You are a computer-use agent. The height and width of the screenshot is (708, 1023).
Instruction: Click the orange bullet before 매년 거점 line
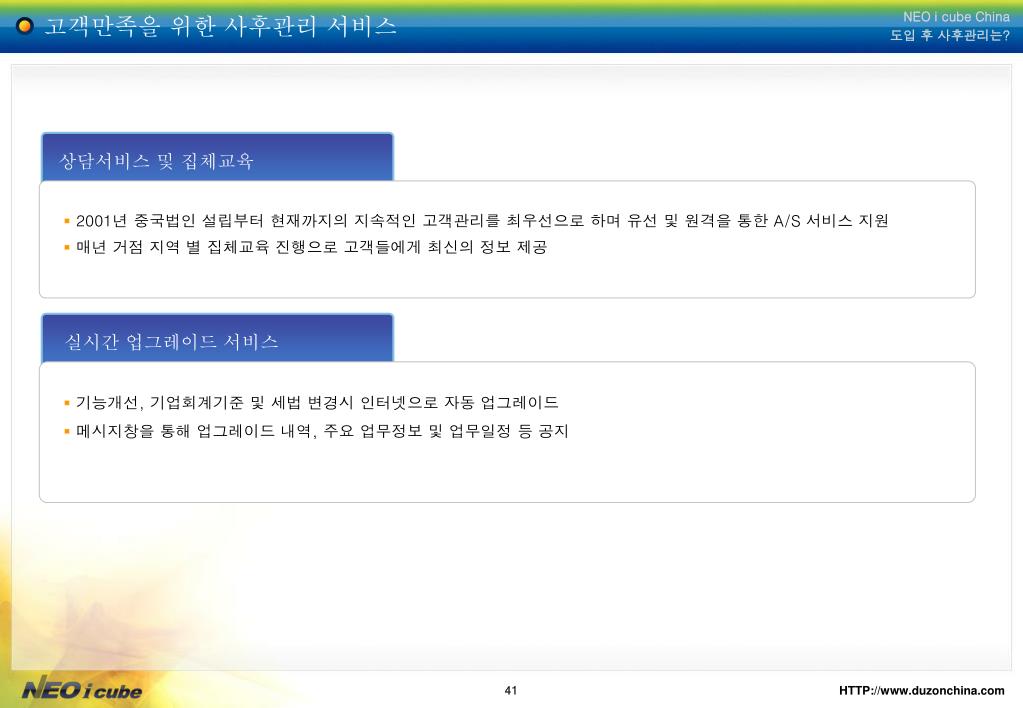[67, 247]
